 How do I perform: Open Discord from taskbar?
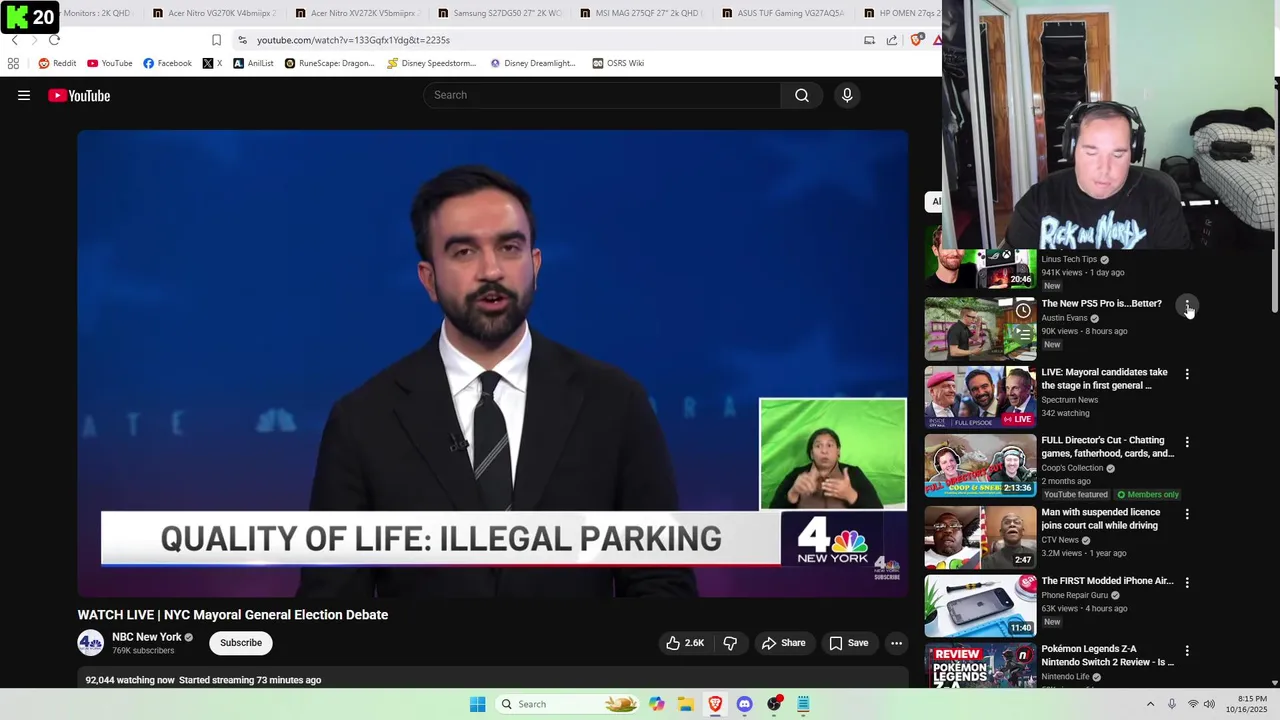744,704
